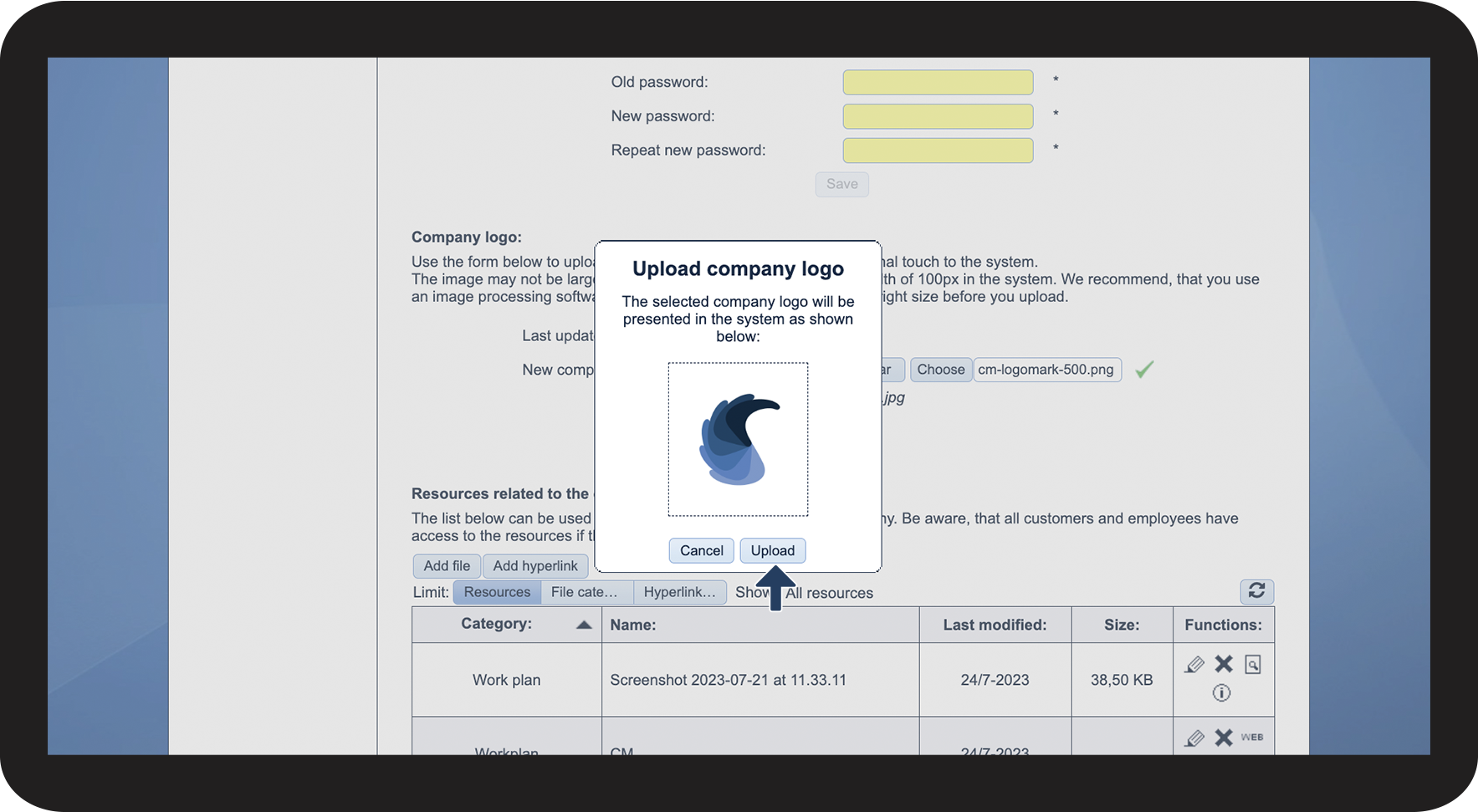Show info for the Work plan resource
Viewport: 1478px width, 812px height.
[1221, 692]
